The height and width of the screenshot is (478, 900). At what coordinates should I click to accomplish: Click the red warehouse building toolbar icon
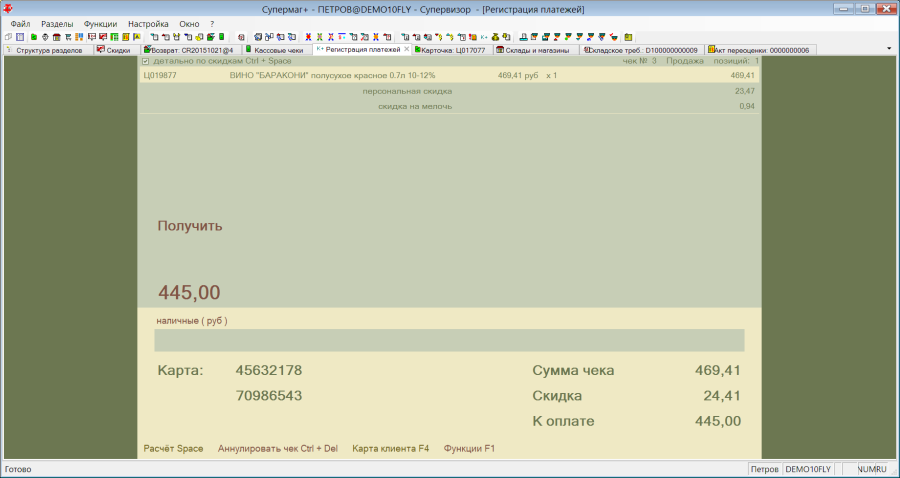[x=57, y=37]
